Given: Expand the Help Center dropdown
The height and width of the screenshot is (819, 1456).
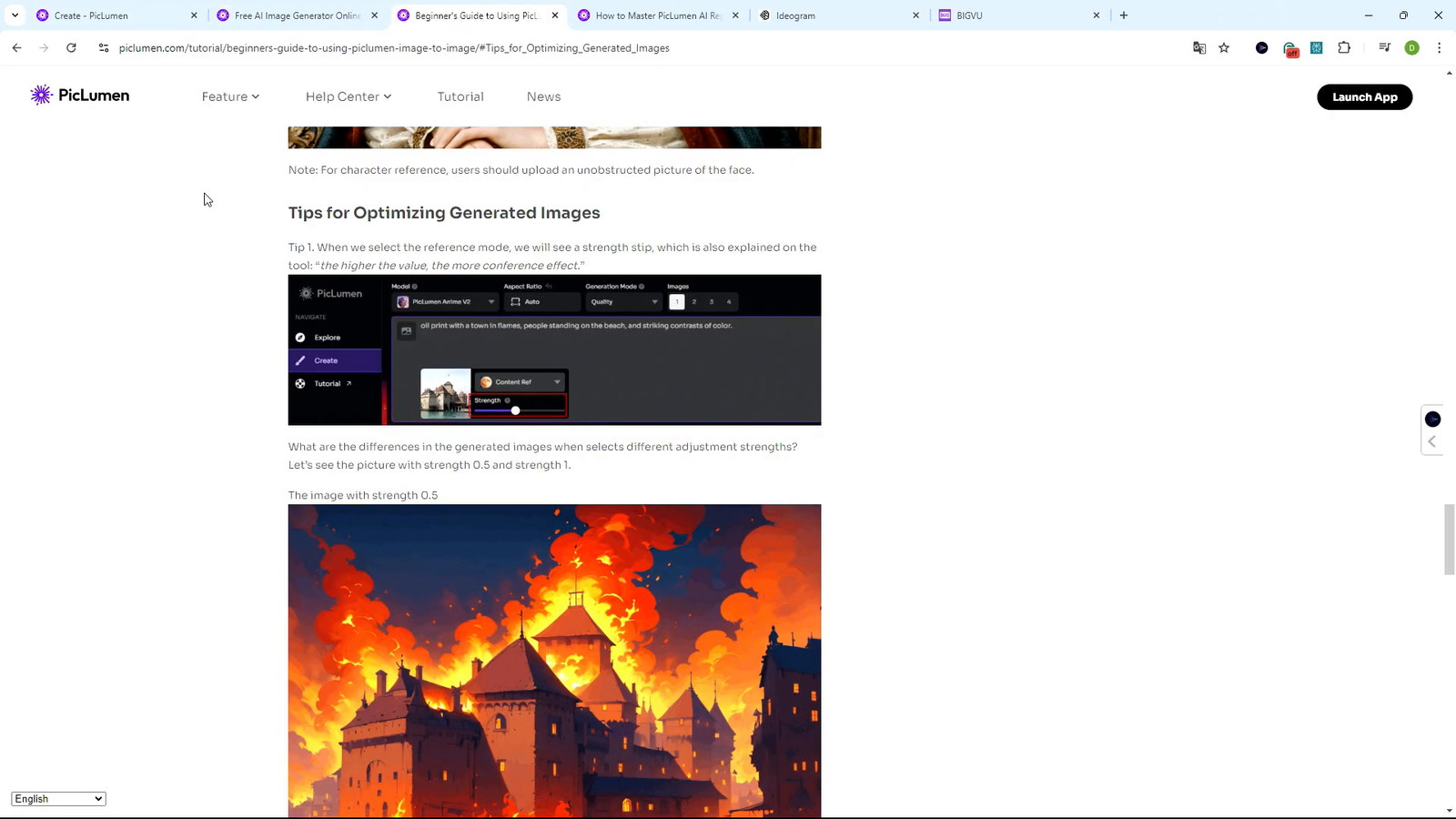Looking at the screenshot, I should 349,96.
